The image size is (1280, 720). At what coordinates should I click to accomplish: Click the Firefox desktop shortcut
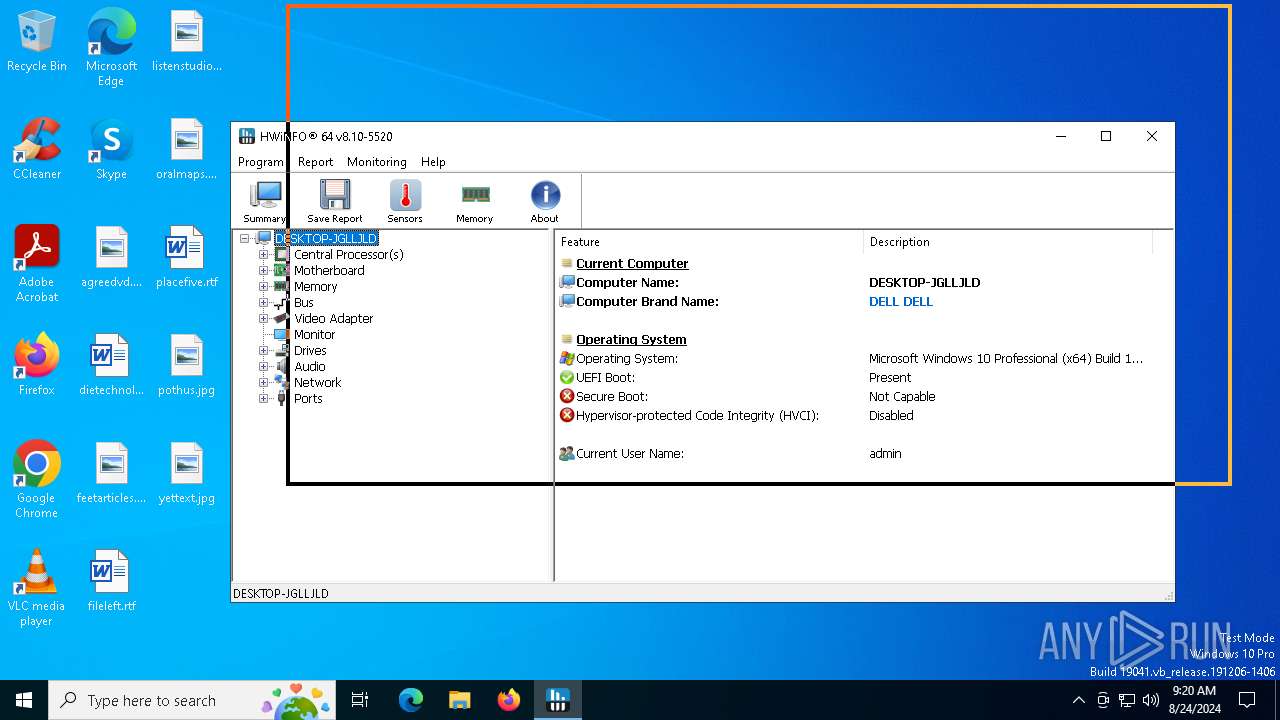coord(37,366)
